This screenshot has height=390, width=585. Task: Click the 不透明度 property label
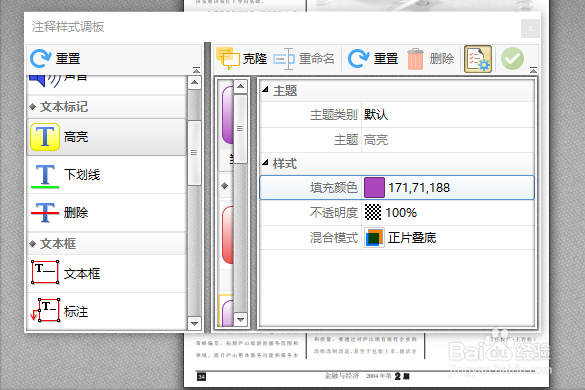(334, 213)
